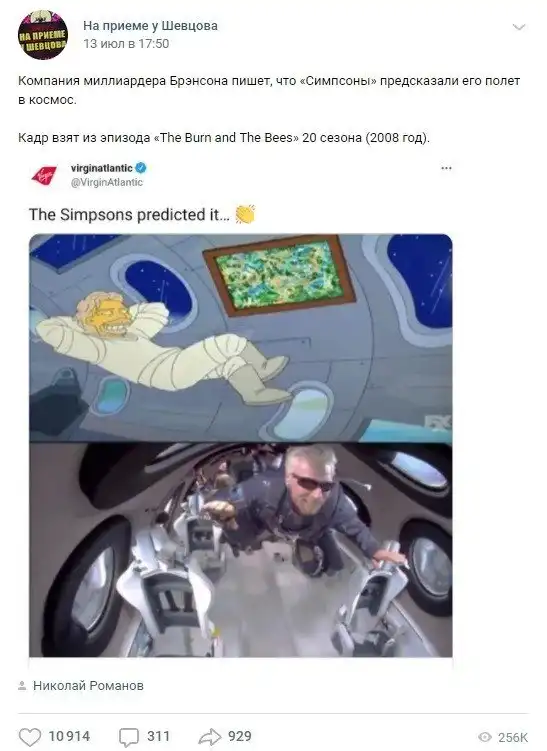Viewport: 547px width, 751px height.
Task: Click the verified badge next to virginatlantic
Action: coord(141,168)
